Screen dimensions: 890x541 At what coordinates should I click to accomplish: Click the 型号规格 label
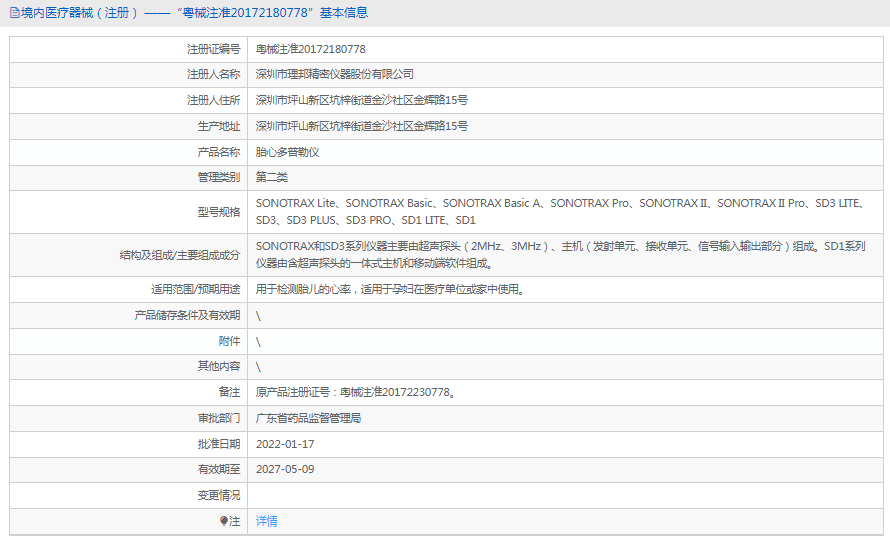(219, 212)
